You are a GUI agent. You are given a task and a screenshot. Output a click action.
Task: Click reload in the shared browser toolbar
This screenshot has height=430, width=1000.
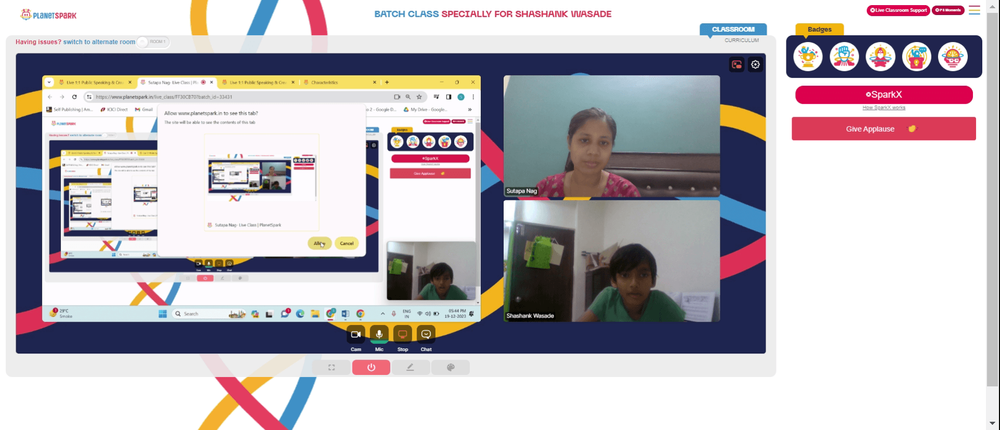coord(74,97)
